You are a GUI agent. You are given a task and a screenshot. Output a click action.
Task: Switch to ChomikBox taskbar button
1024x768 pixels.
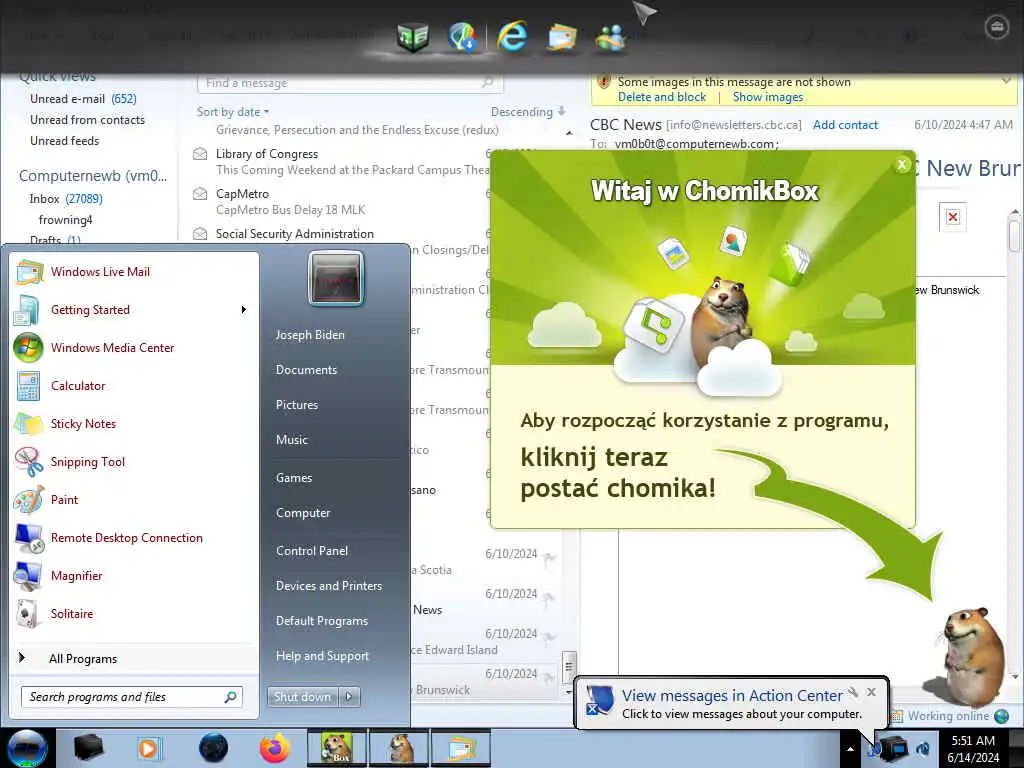click(x=336, y=748)
